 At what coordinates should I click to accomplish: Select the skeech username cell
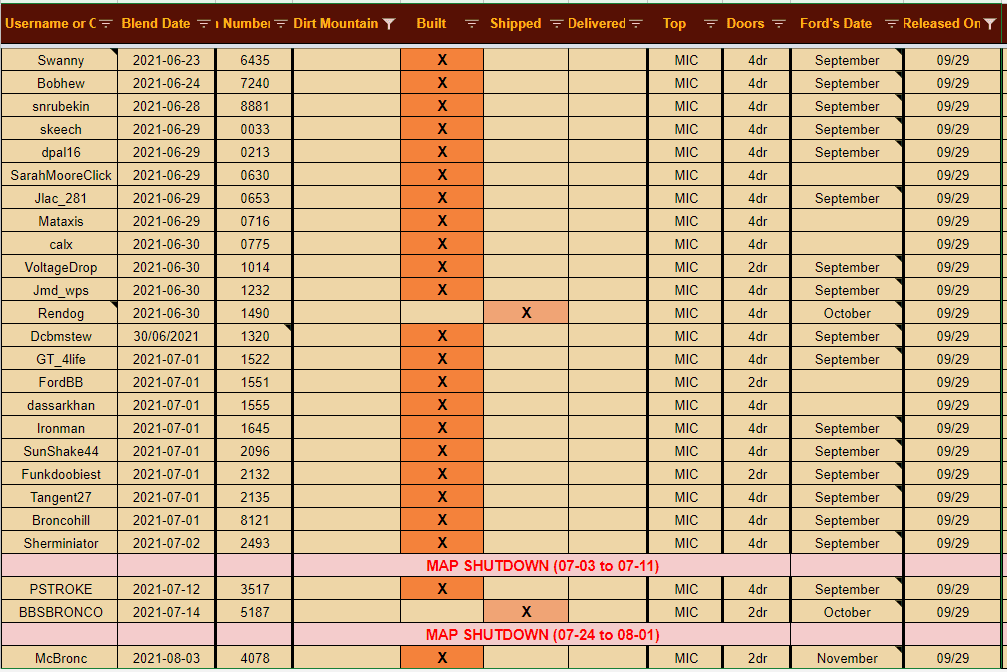pyautogui.click(x=60, y=130)
